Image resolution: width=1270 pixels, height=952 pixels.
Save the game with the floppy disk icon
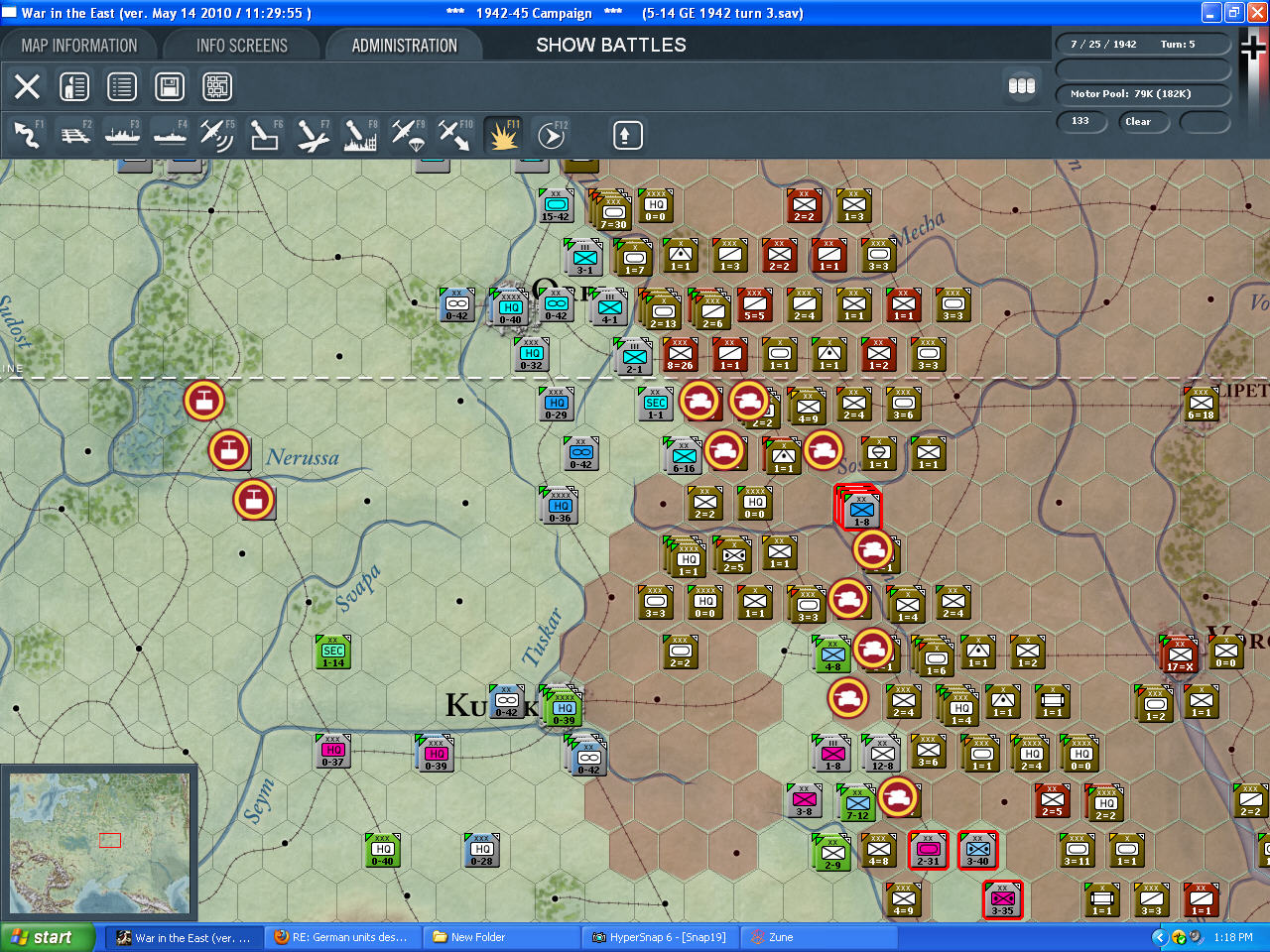(170, 86)
